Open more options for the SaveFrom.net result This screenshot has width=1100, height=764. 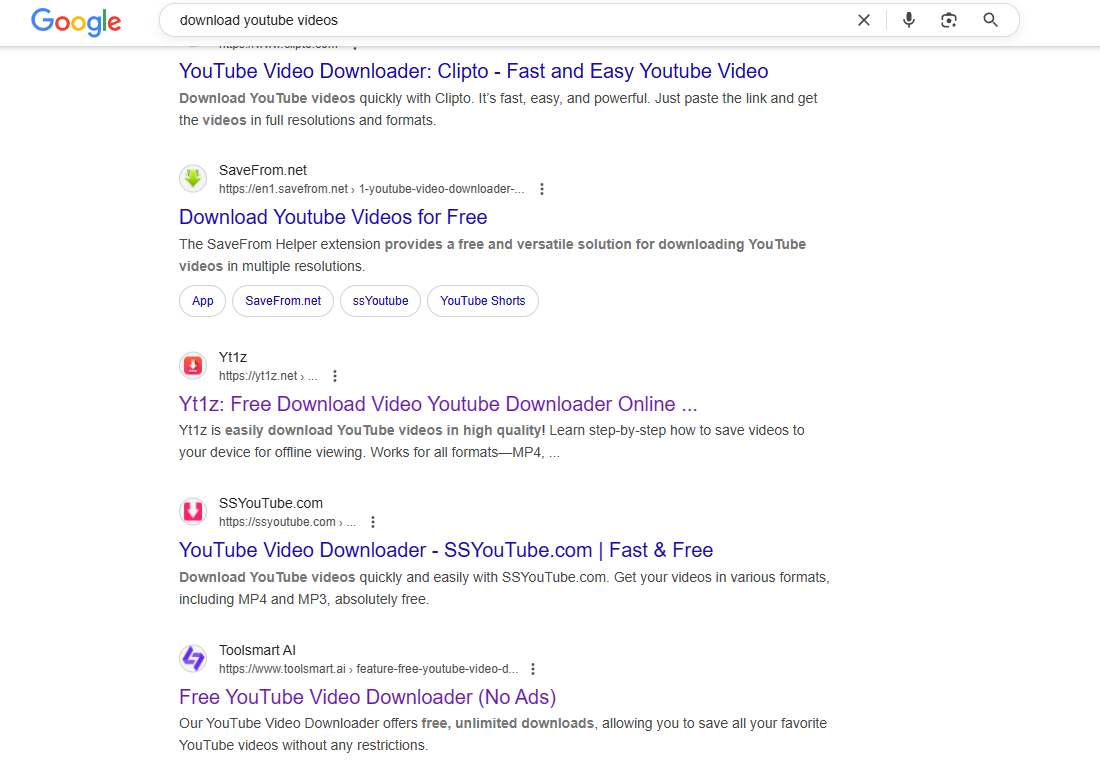(x=542, y=189)
